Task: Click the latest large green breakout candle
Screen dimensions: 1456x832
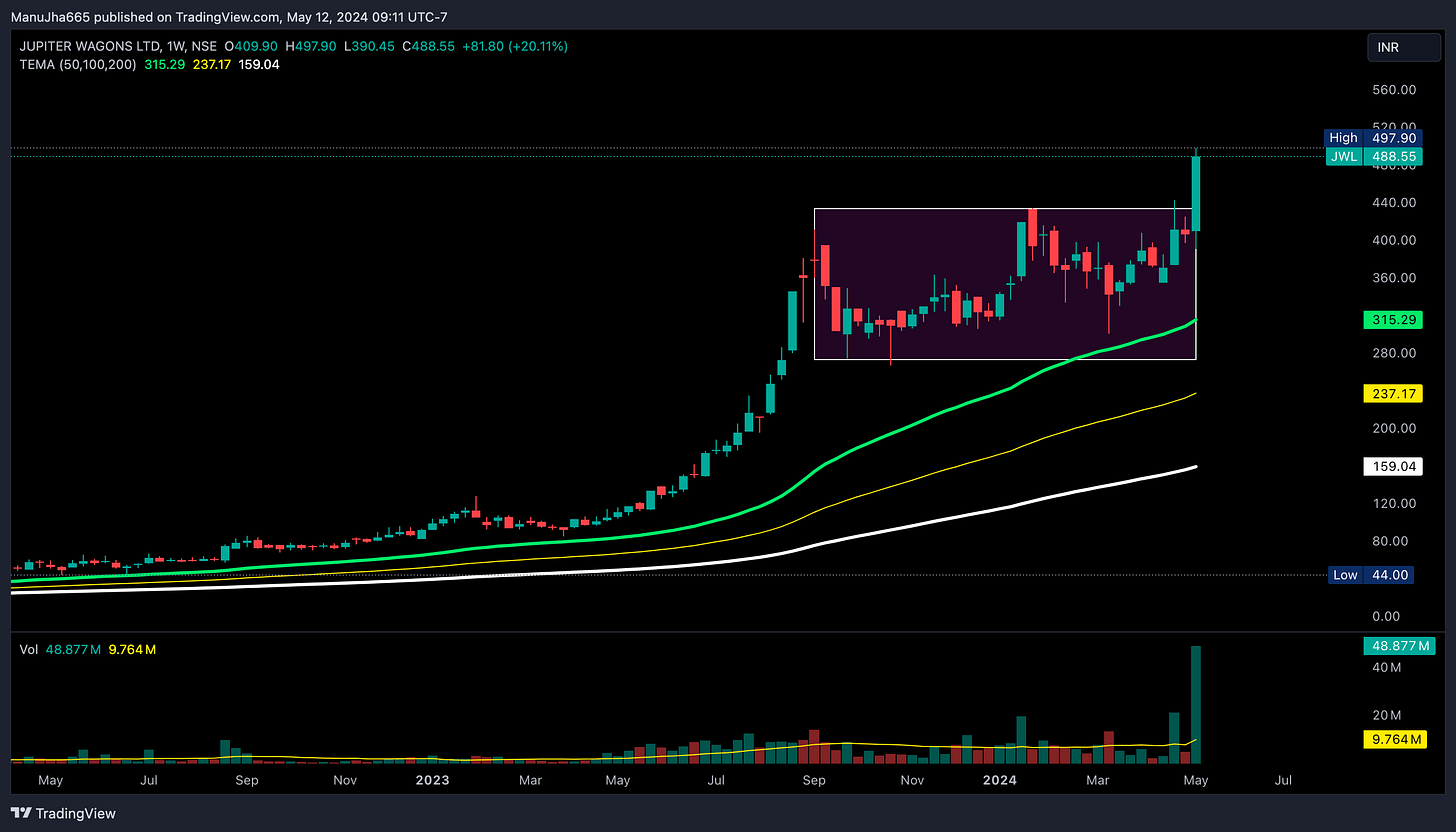Action: [1195, 194]
